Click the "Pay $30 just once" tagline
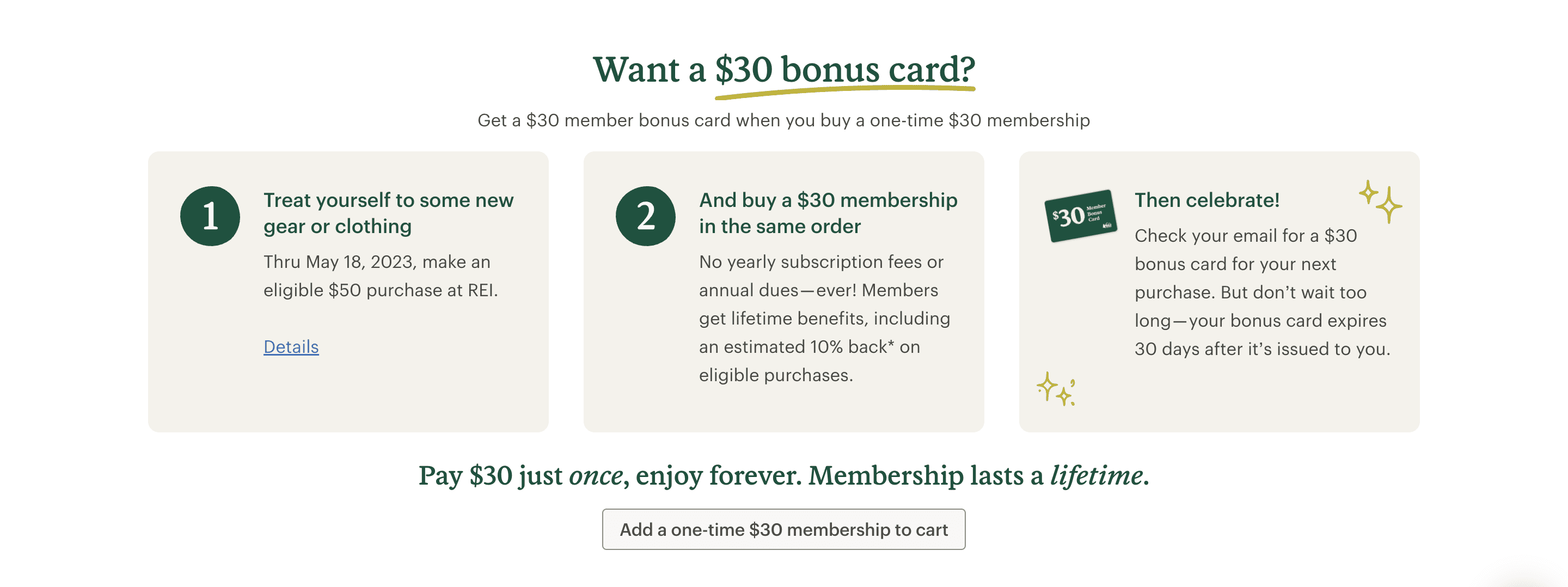The height and width of the screenshot is (587, 1568). pyautogui.click(x=784, y=478)
